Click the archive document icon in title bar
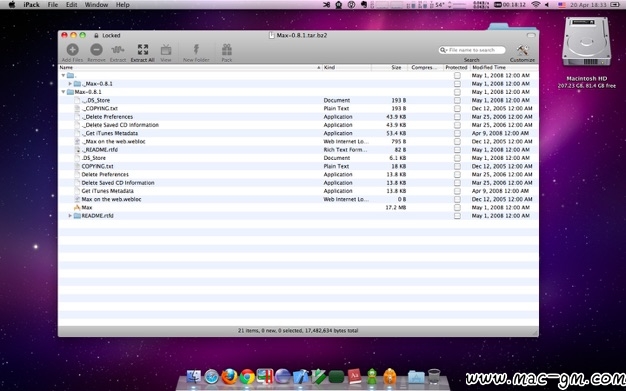Viewport: 626px width, 391px height. [272, 35]
